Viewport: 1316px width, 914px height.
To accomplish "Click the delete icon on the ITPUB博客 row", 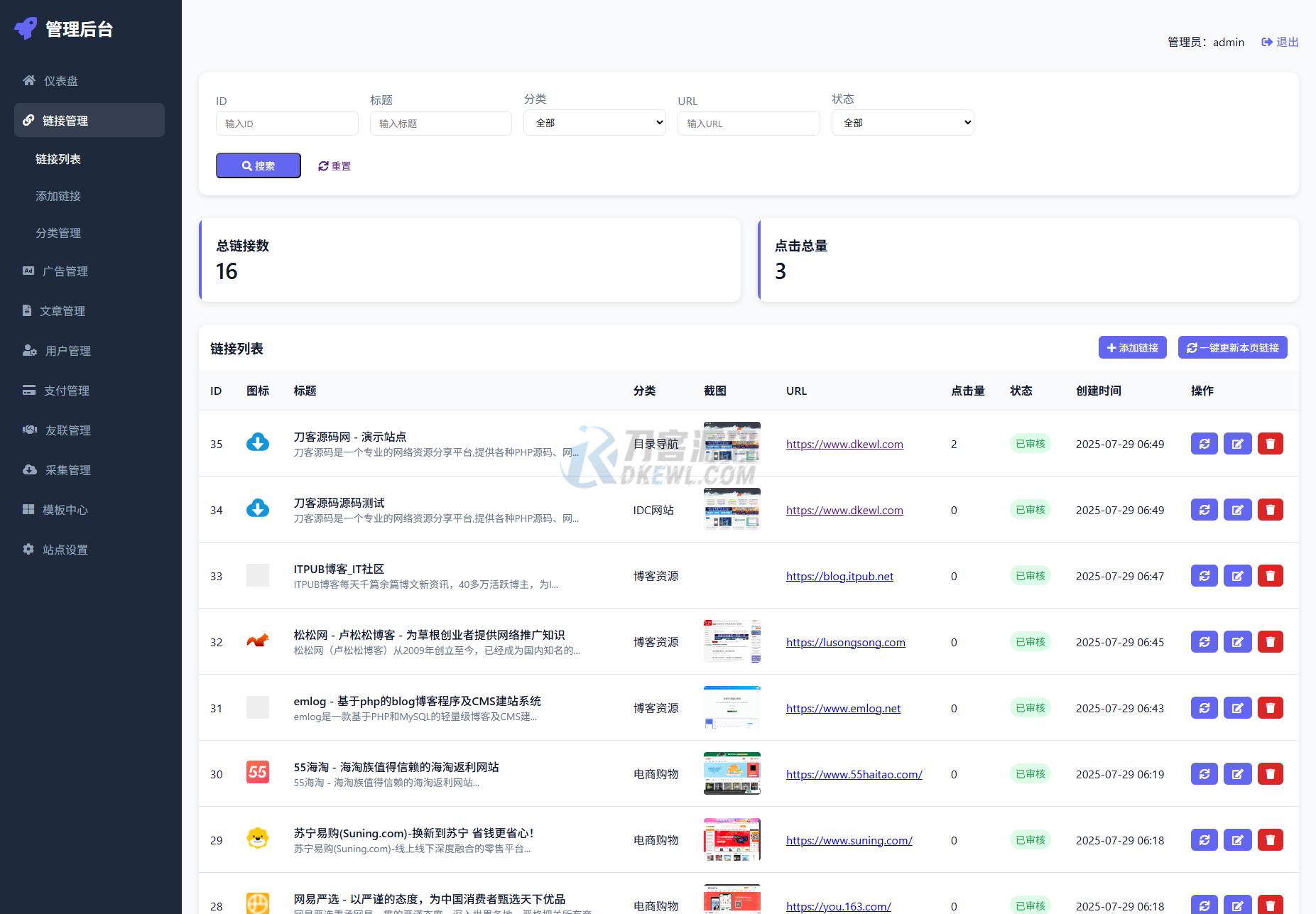I will 1271,575.
